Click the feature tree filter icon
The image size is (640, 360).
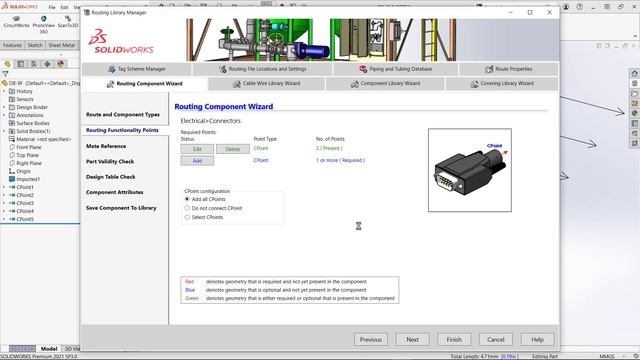(5, 74)
